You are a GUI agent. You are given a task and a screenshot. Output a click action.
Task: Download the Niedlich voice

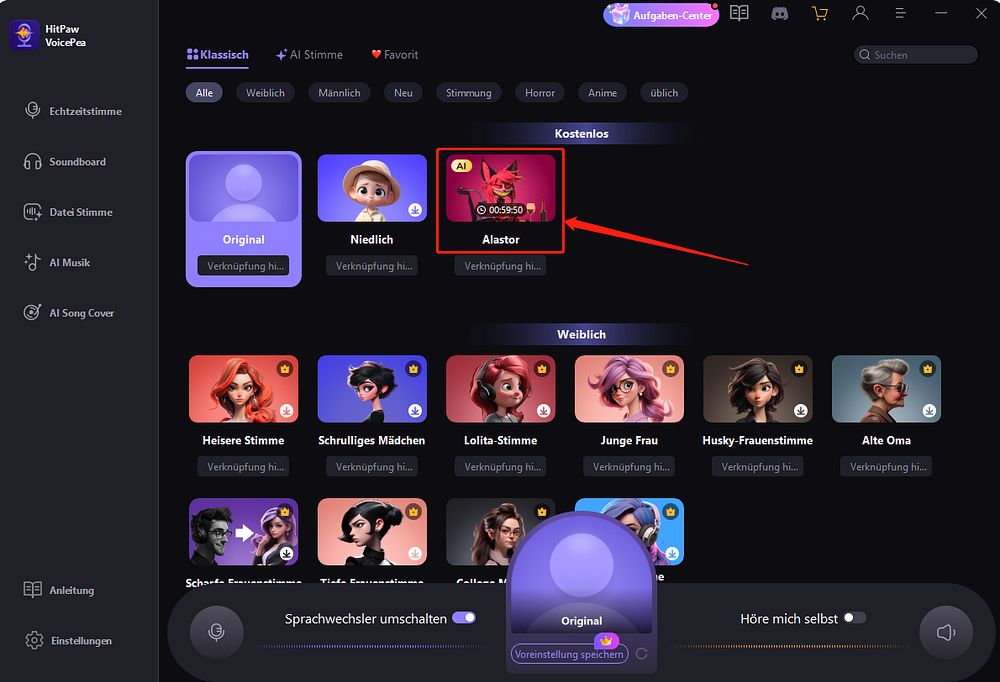click(415, 209)
